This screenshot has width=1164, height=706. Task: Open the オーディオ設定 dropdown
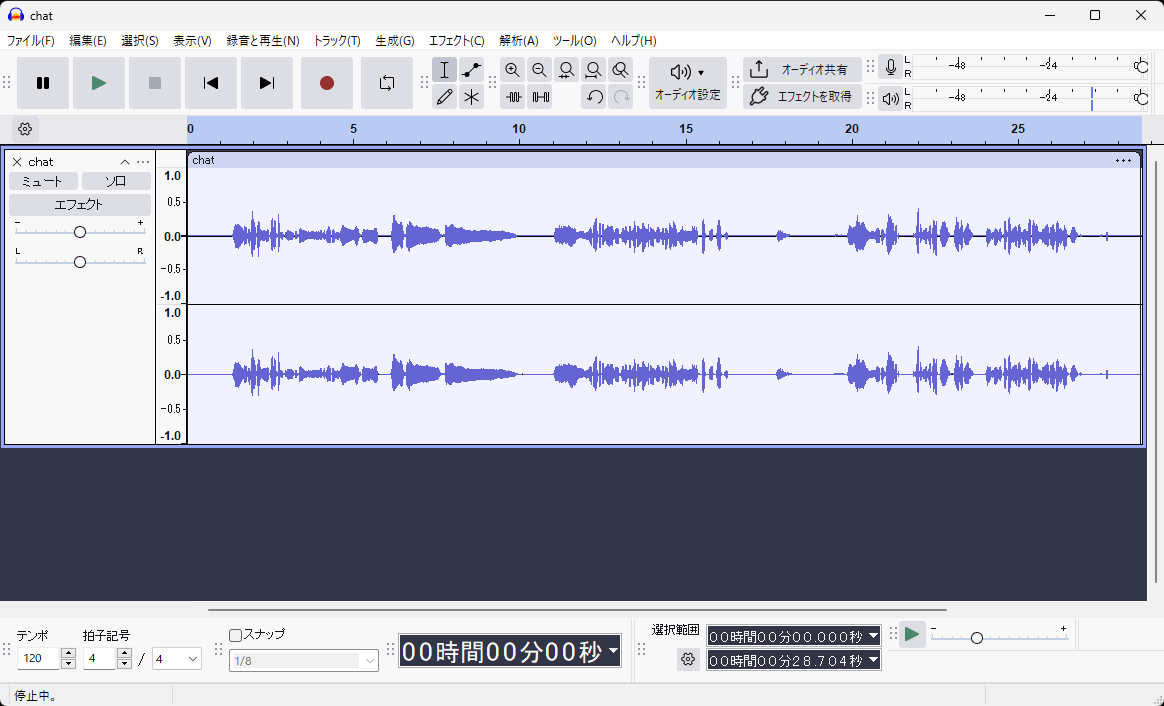(x=687, y=83)
